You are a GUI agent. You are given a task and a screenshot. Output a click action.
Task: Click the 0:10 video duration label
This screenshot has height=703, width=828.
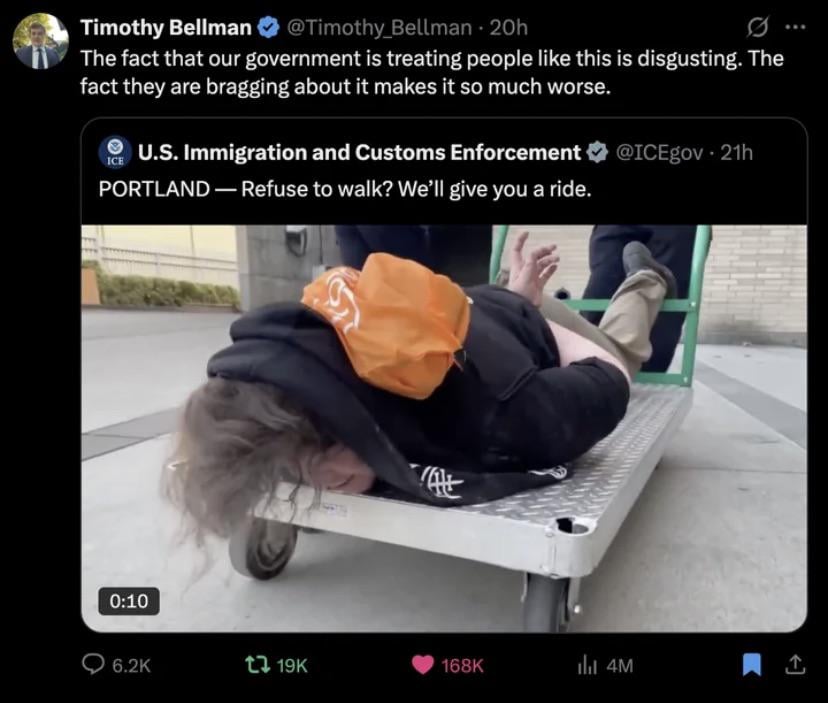pos(129,601)
